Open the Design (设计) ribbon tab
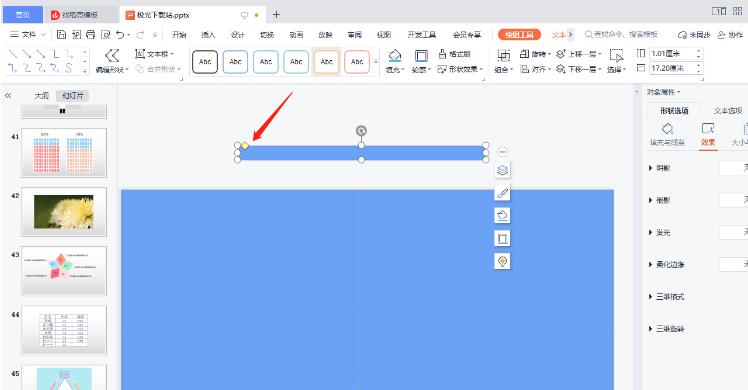This screenshot has width=748, height=390. tap(238, 34)
